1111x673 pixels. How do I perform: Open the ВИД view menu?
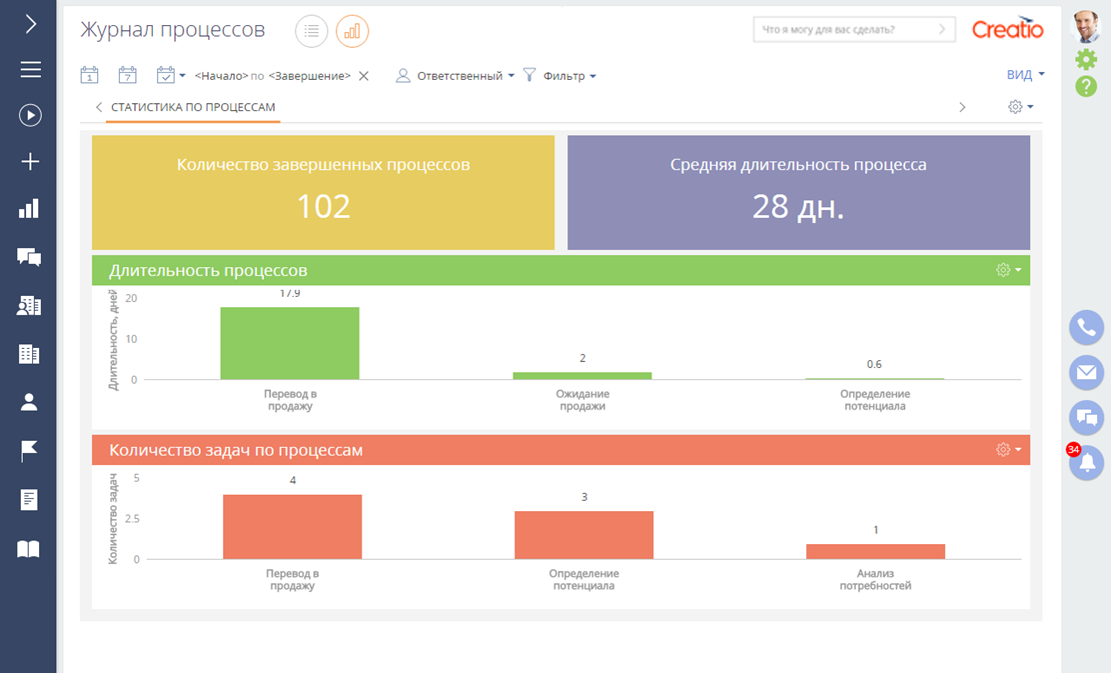tap(1025, 75)
